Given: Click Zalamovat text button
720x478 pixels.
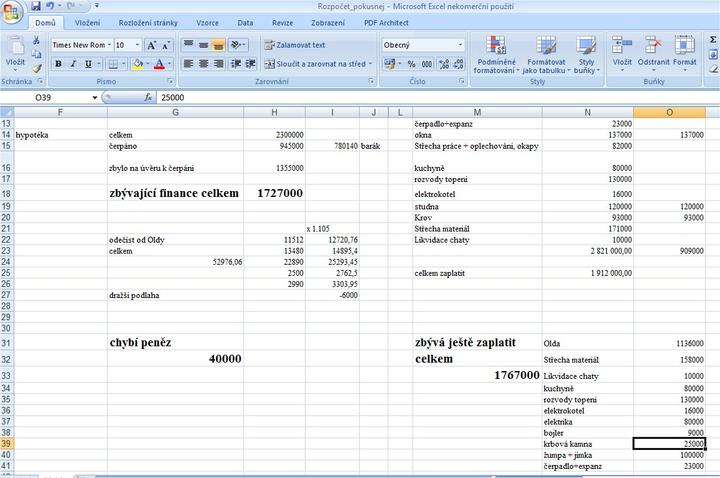Looking at the screenshot, I should tap(294, 45).
